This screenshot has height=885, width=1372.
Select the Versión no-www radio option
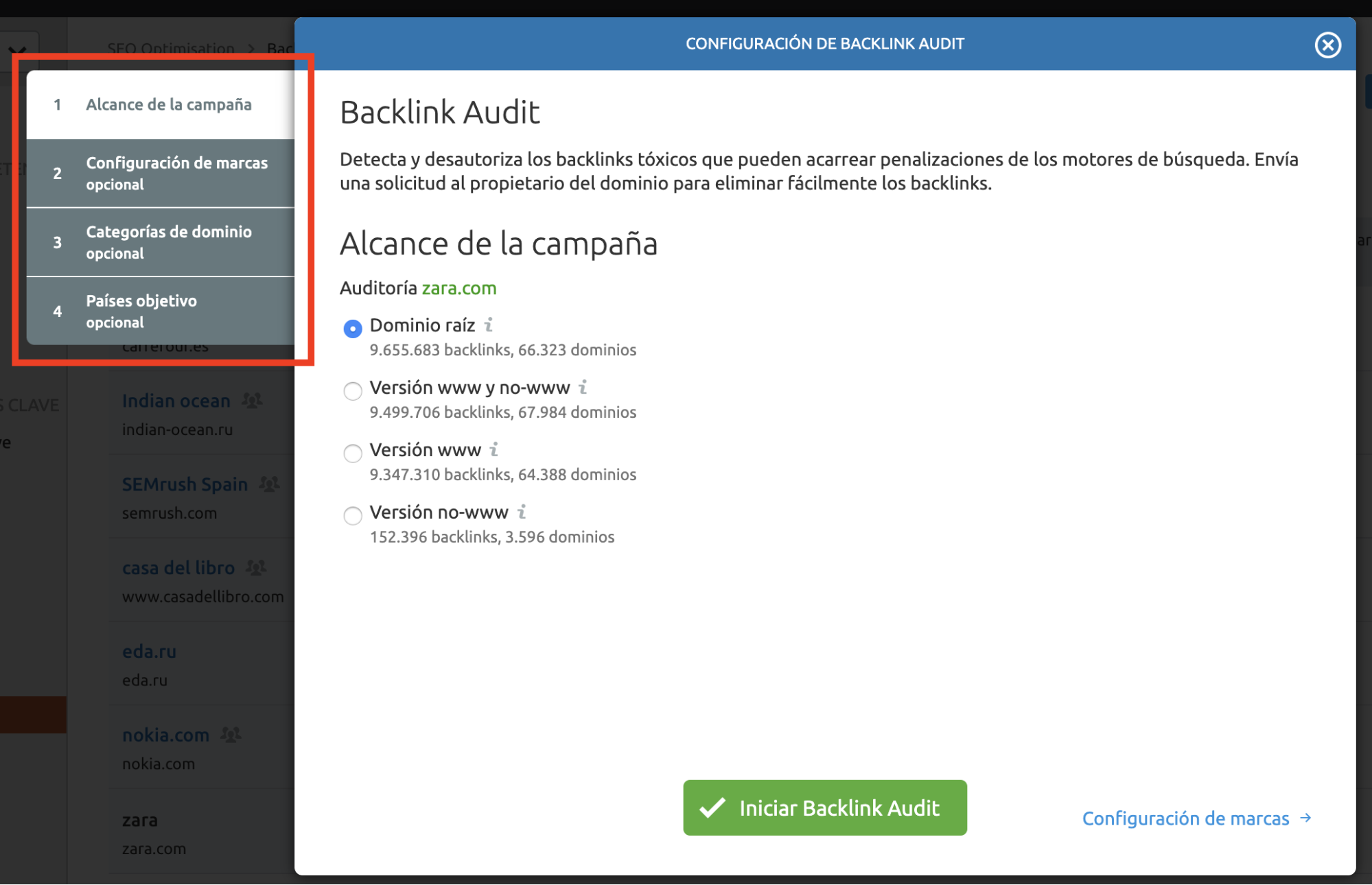click(x=353, y=516)
